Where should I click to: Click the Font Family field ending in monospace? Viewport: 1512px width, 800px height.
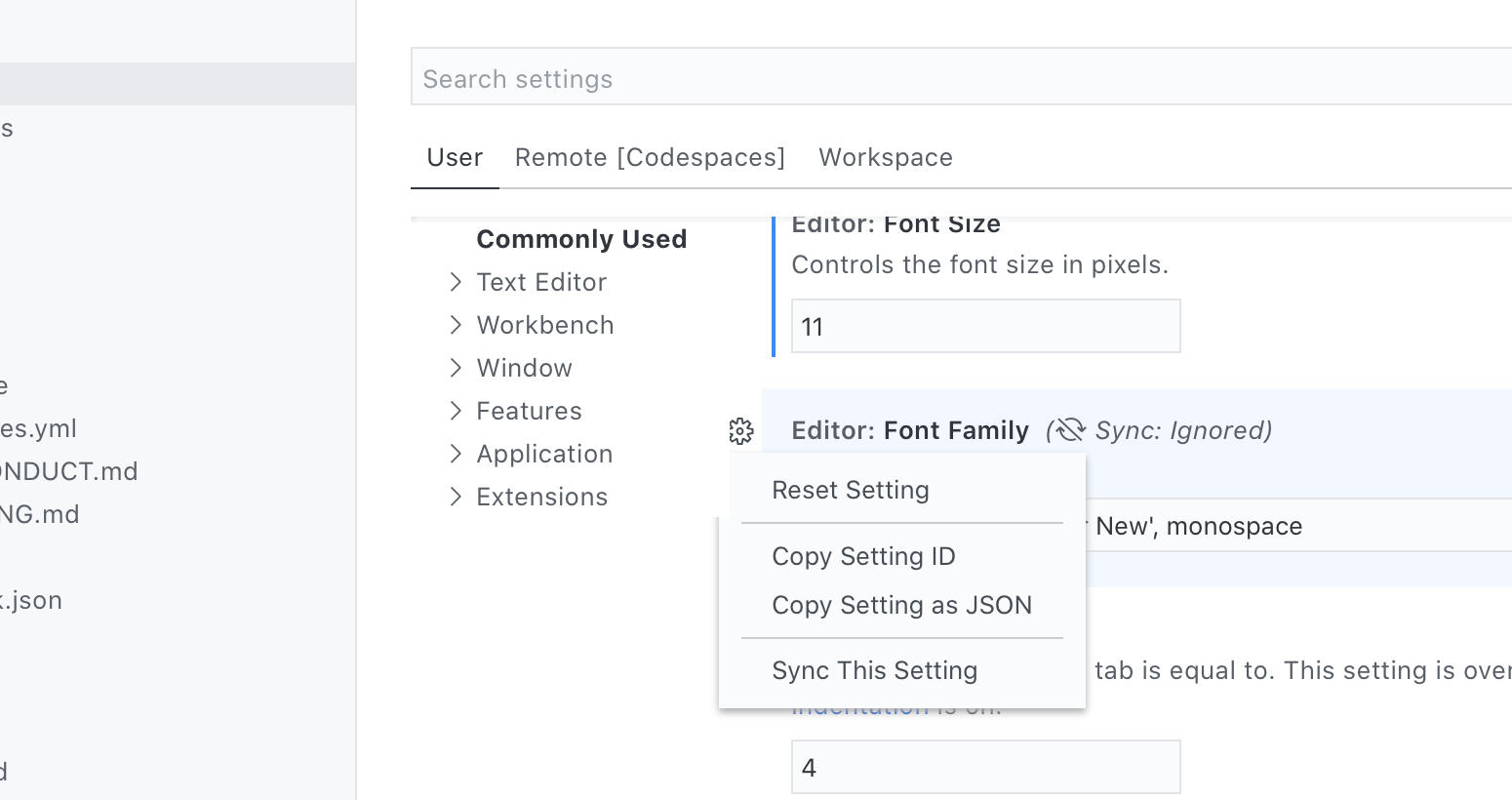pyautogui.click(x=1297, y=526)
